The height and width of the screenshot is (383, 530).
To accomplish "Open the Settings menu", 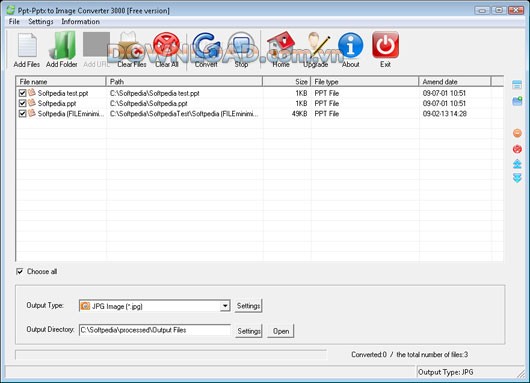I will click(x=41, y=22).
